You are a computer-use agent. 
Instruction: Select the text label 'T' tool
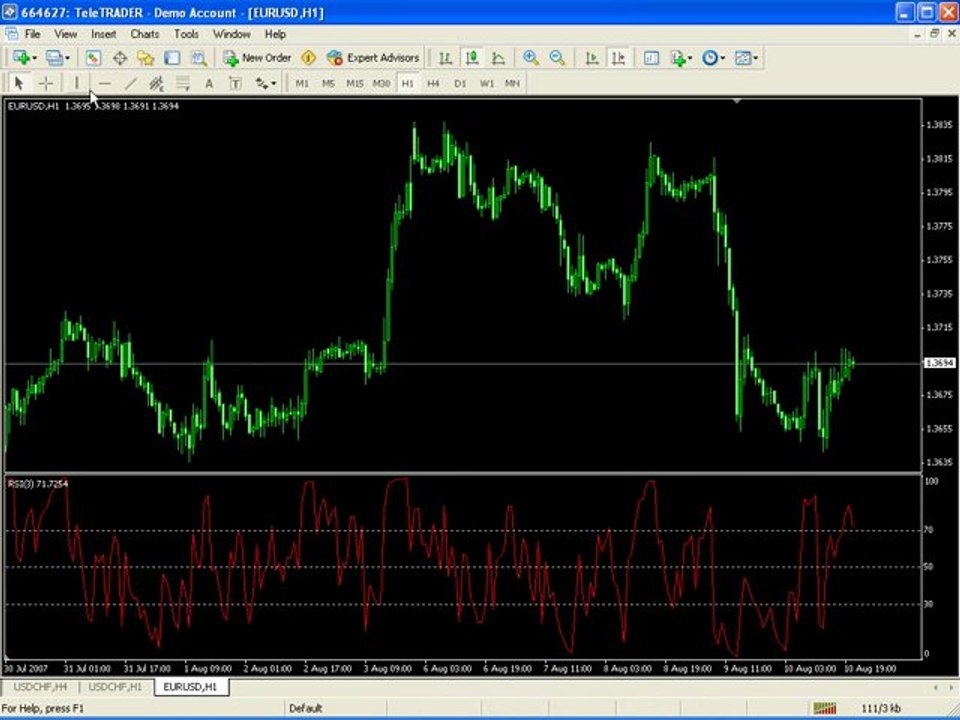(235, 83)
